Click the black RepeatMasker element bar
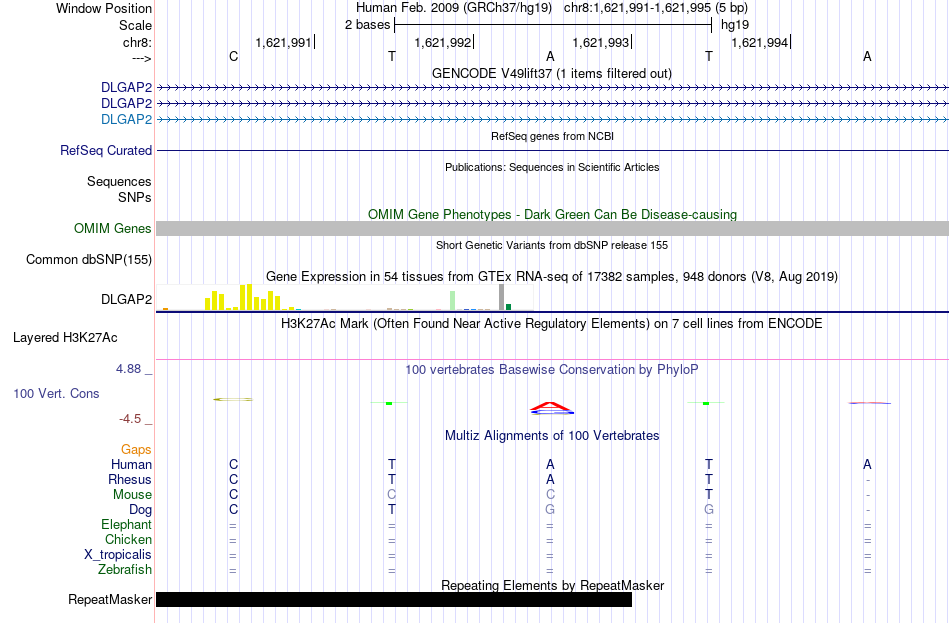This screenshot has height=623, width=950. click(394, 599)
